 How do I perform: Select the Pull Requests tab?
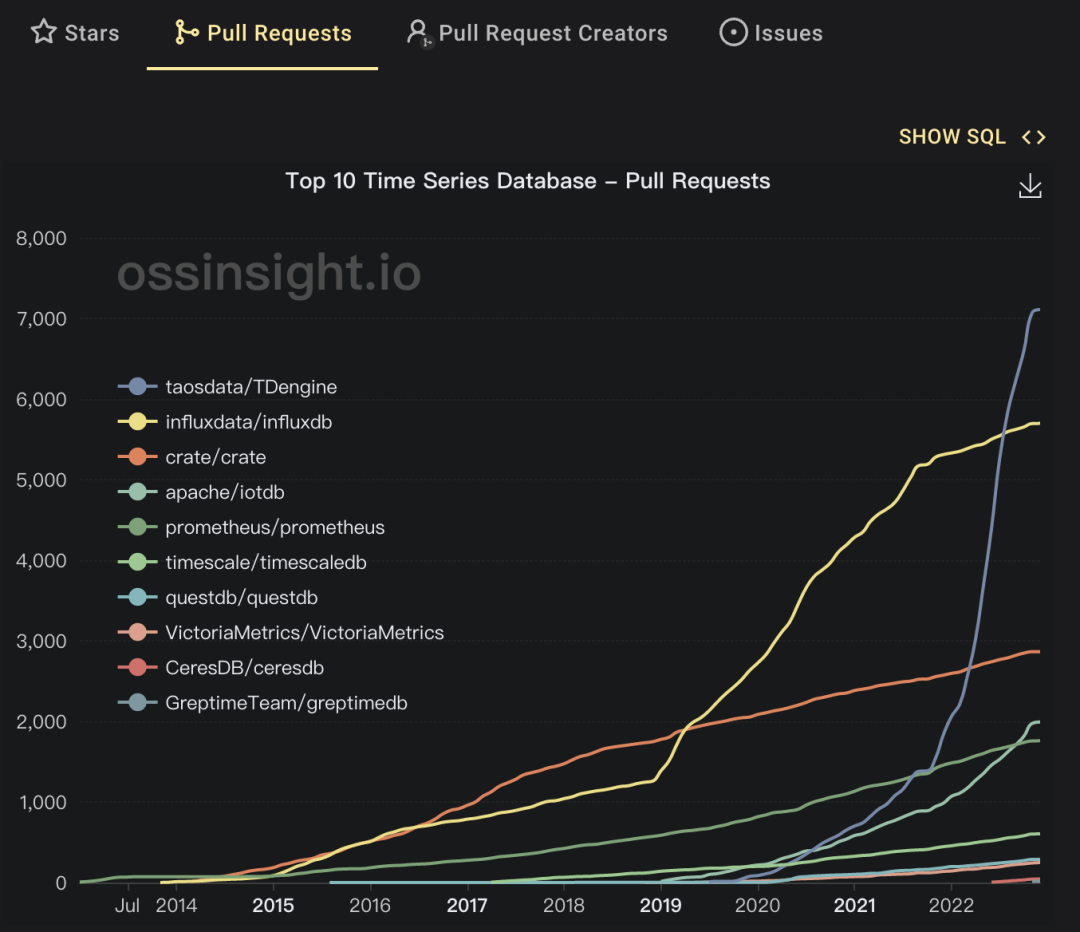262,33
